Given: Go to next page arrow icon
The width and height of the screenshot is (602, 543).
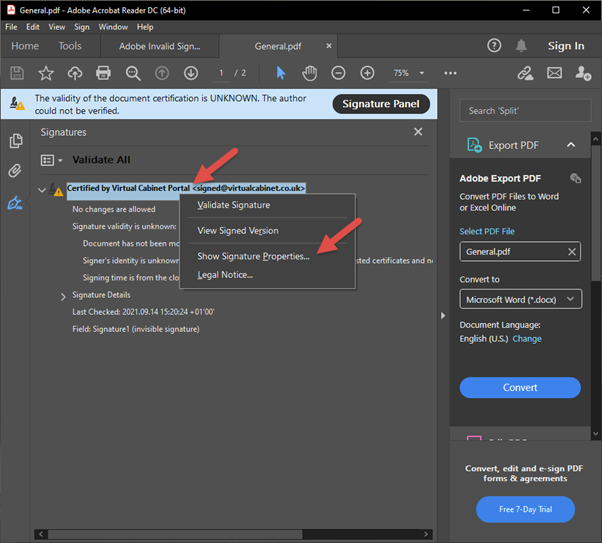Looking at the screenshot, I should (191, 73).
